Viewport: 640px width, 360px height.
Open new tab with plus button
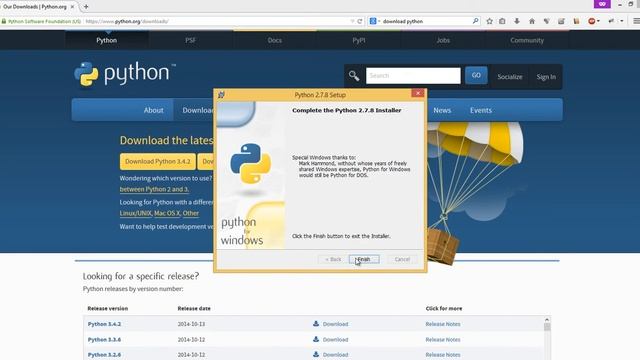tap(86, 7)
